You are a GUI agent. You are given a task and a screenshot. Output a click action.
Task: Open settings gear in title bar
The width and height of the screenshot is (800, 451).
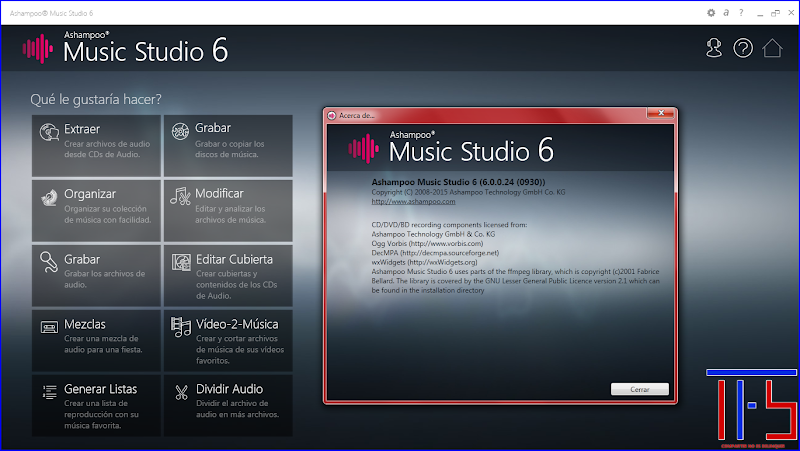(x=711, y=13)
